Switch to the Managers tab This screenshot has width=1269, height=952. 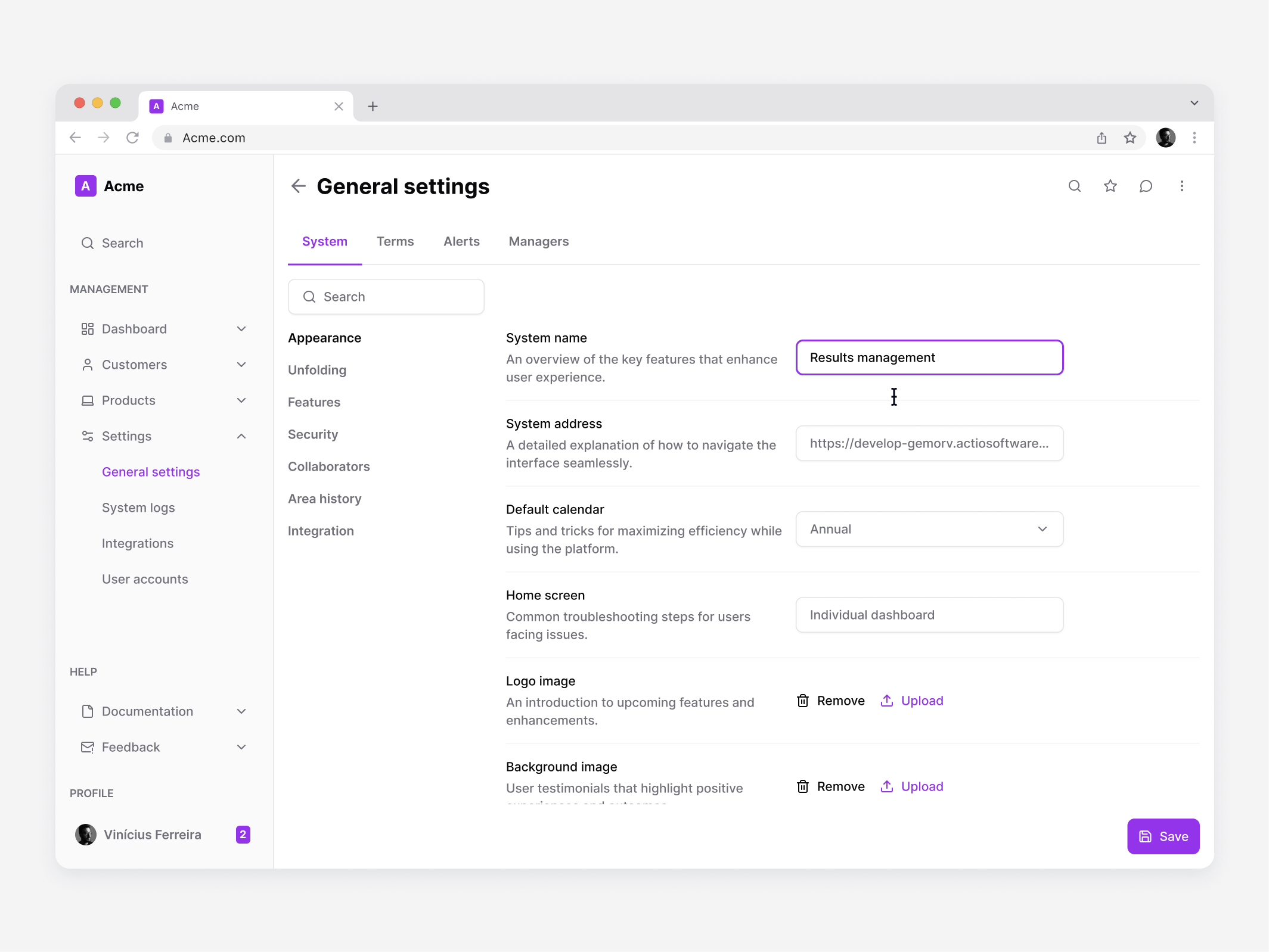click(539, 241)
